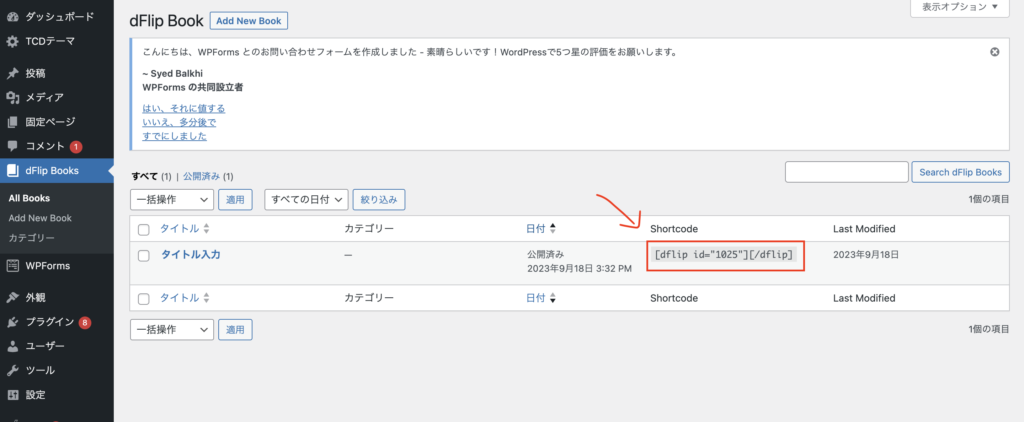Click the Search dFlip Books button

click(960, 172)
